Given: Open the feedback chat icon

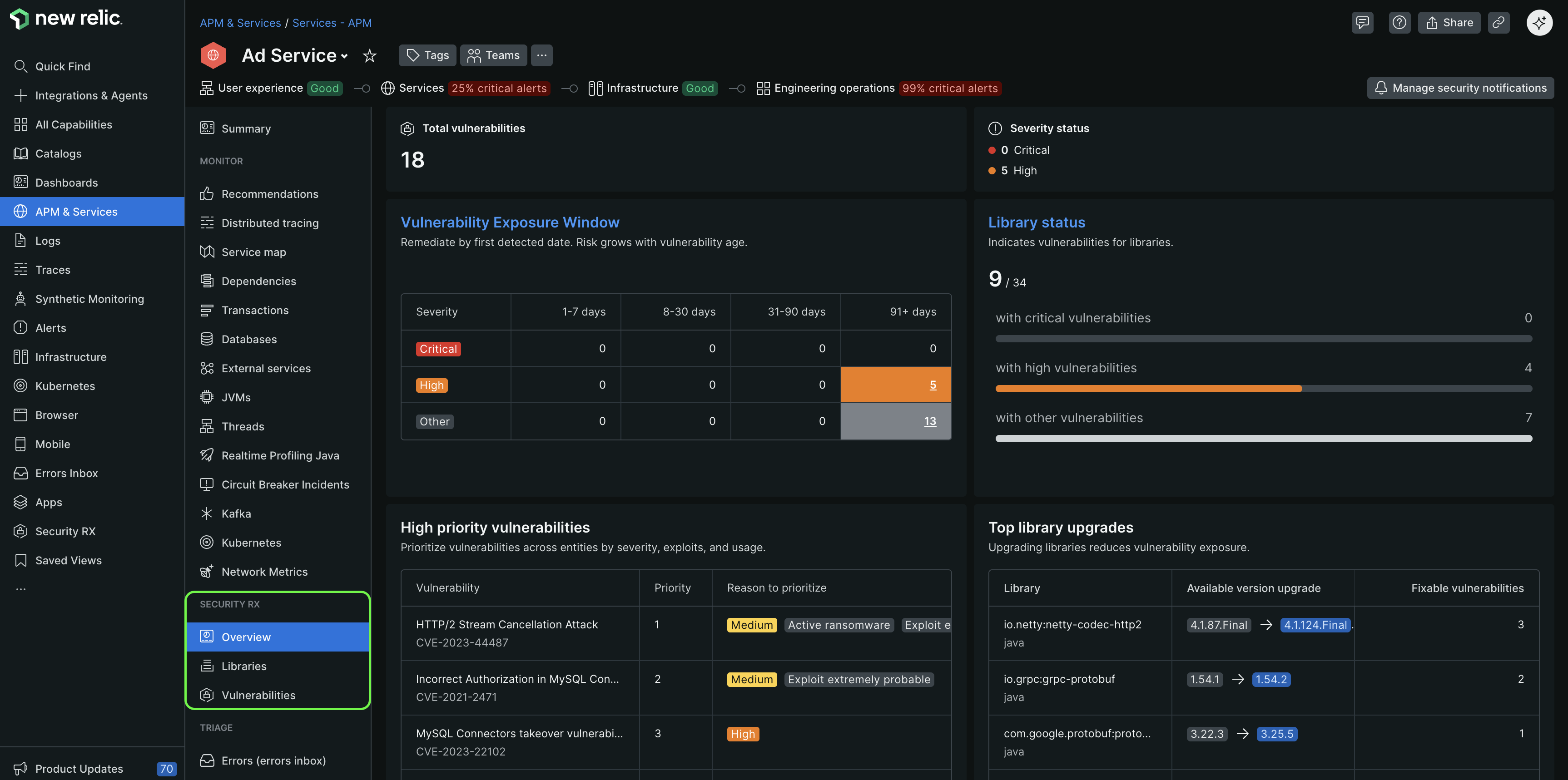Looking at the screenshot, I should point(1362,23).
